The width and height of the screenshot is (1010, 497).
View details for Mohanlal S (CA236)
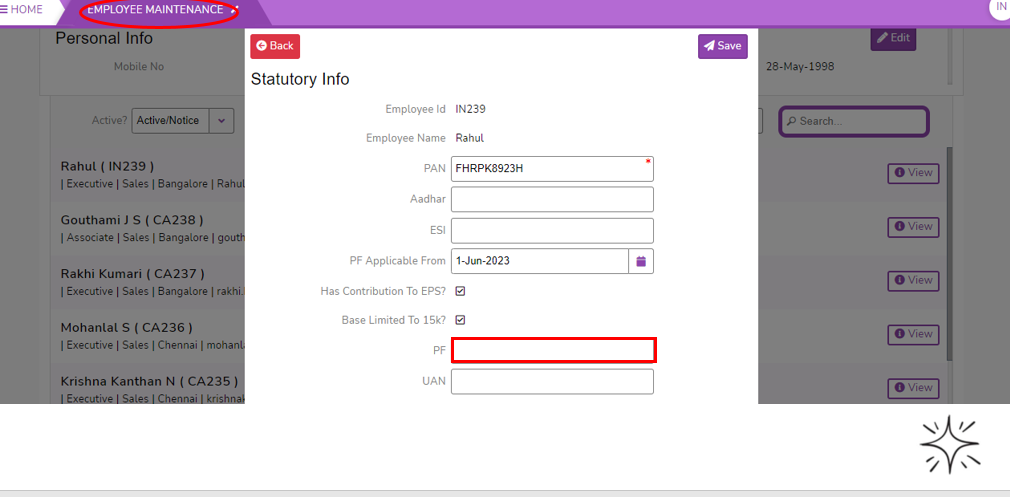click(913, 334)
